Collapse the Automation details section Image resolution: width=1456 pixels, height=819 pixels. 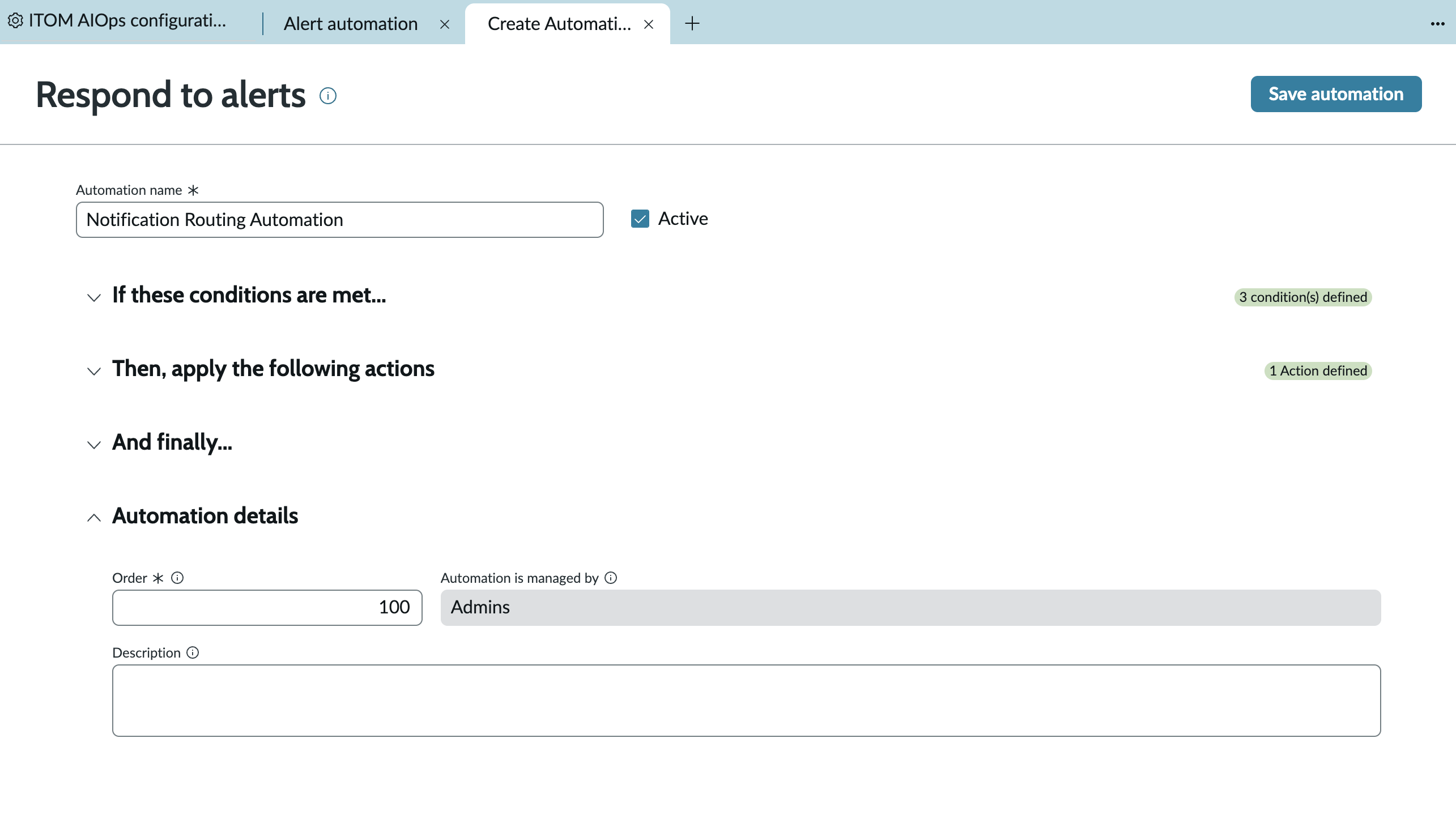(94, 518)
